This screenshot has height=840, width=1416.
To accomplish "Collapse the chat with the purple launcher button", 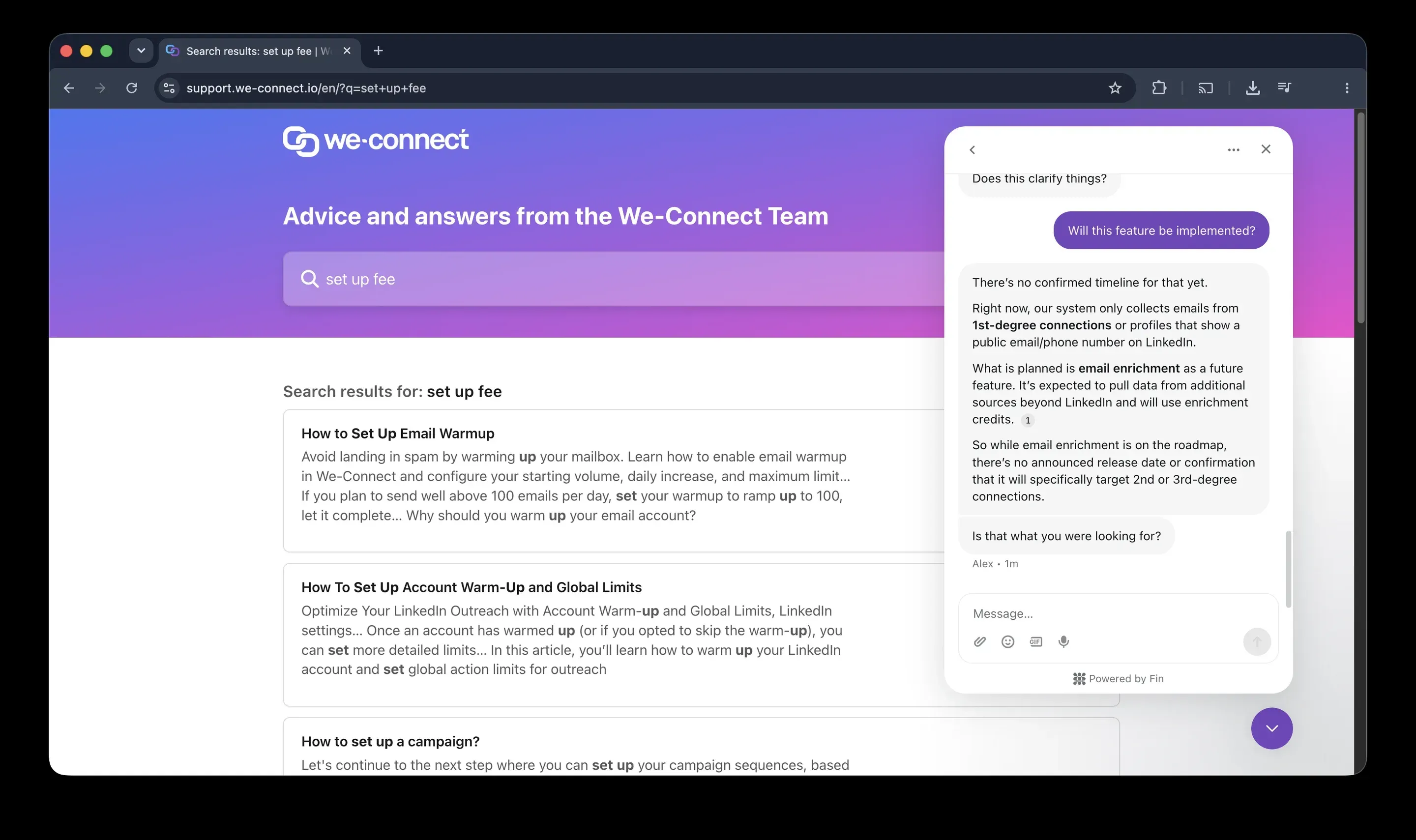I will 1271,728.
